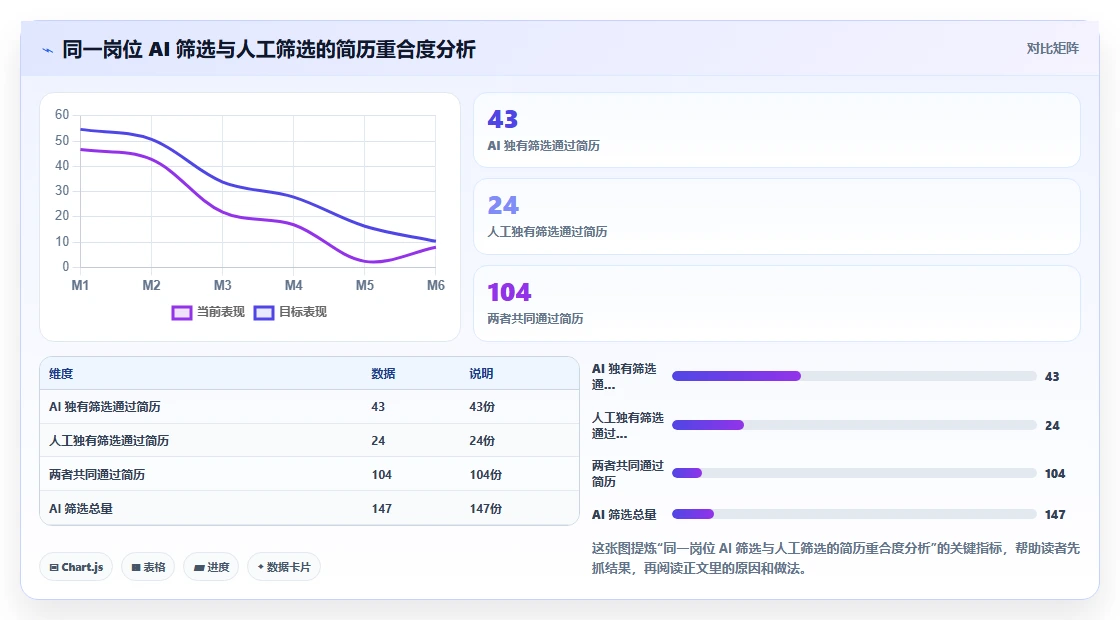This screenshot has width=1120, height=620.
Task: Click the lightning icon beside the title
Action: [48, 50]
